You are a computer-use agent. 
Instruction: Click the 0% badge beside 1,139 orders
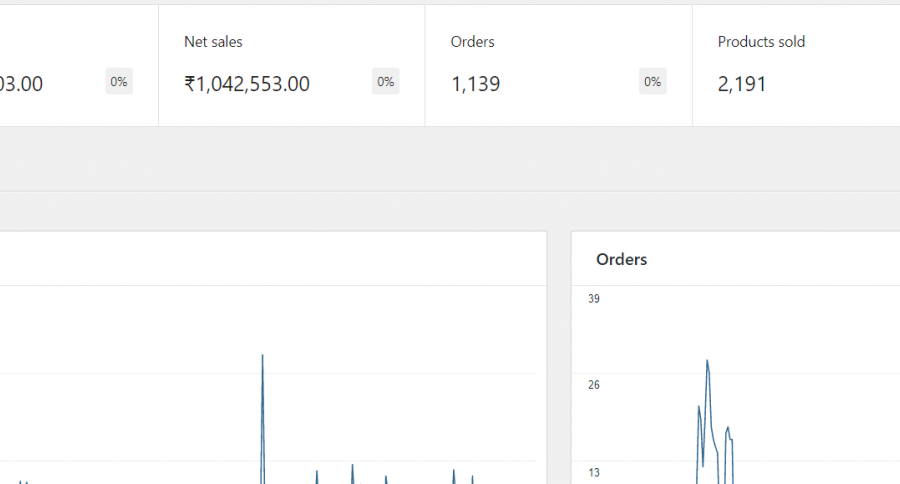coord(652,82)
